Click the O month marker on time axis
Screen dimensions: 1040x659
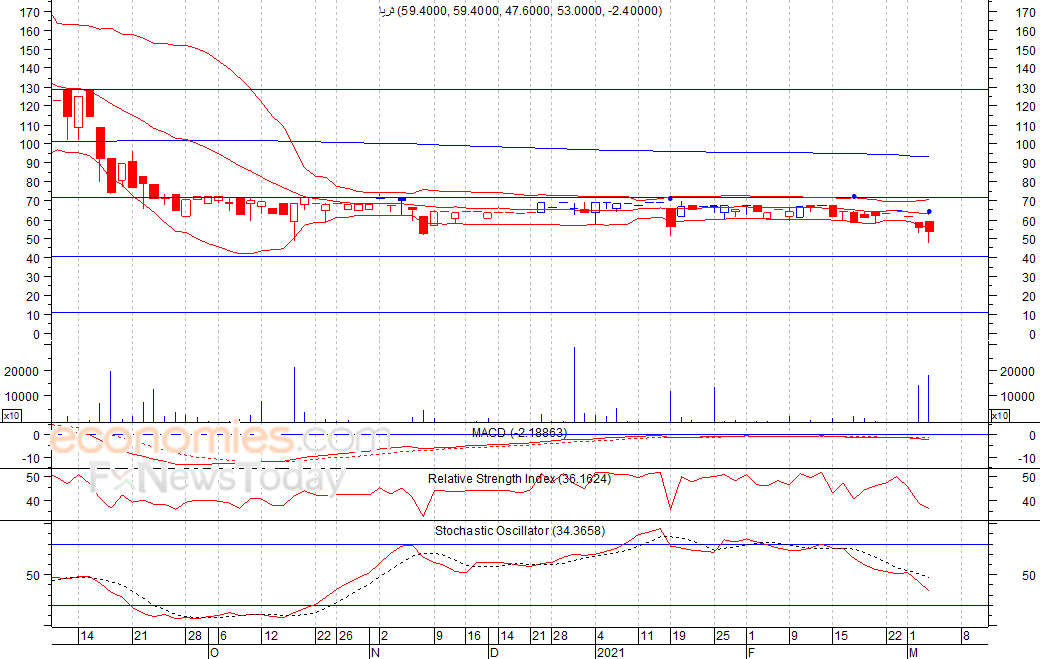coord(214,653)
